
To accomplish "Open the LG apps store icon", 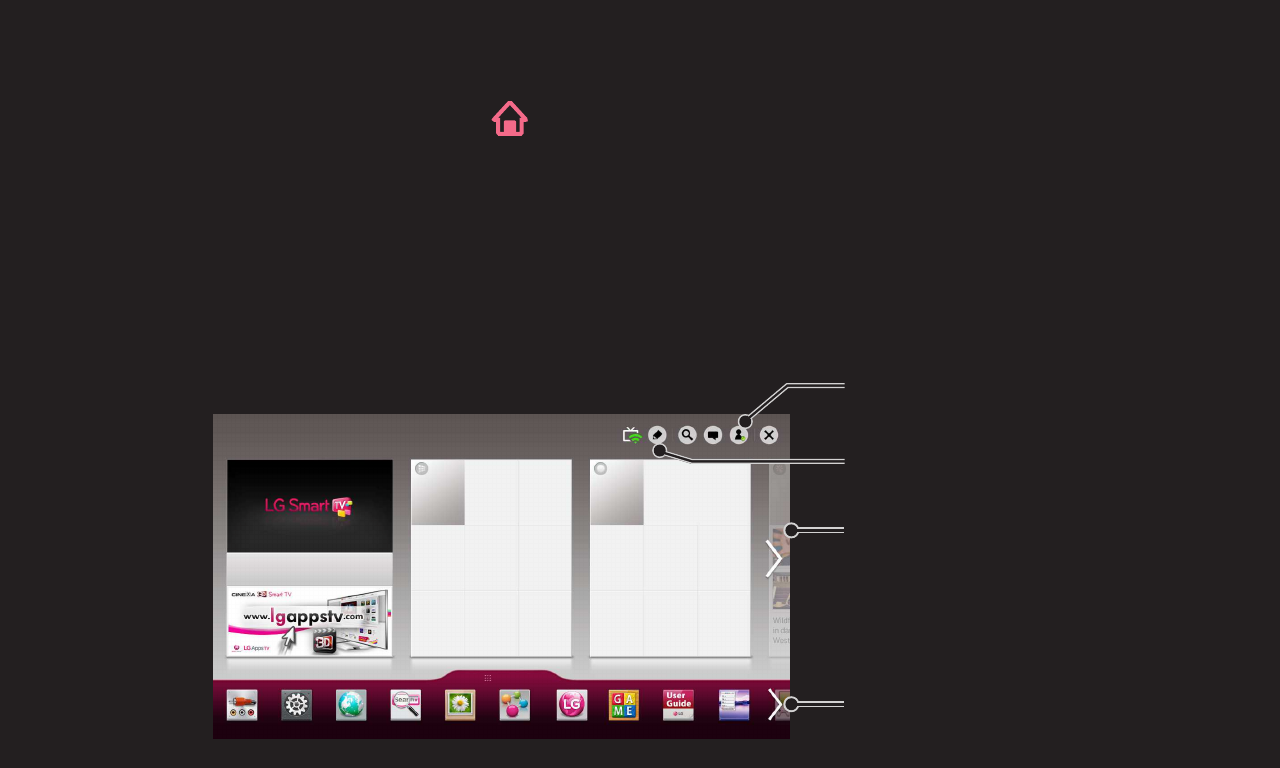I will (571, 704).
